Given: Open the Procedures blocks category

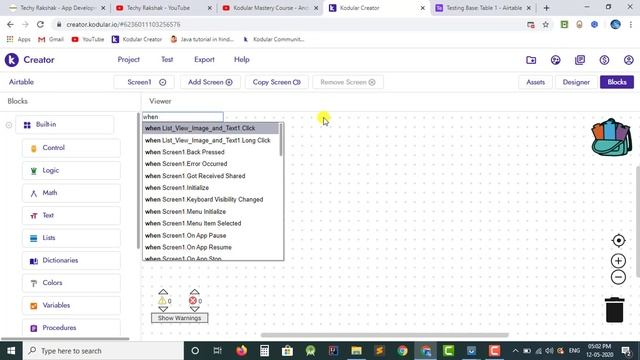Looking at the screenshot, I should [x=71, y=327].
